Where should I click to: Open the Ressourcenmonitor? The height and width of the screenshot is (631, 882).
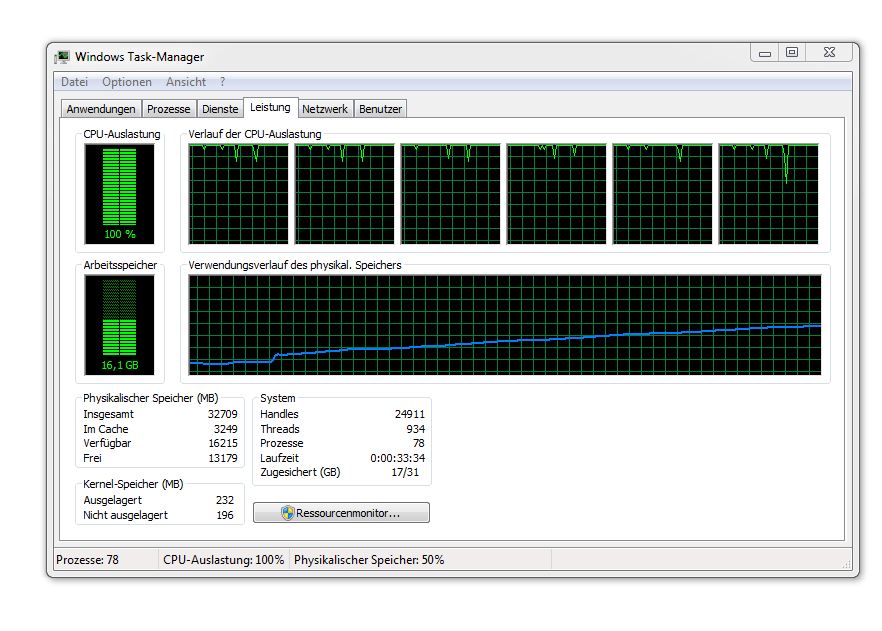341,513
